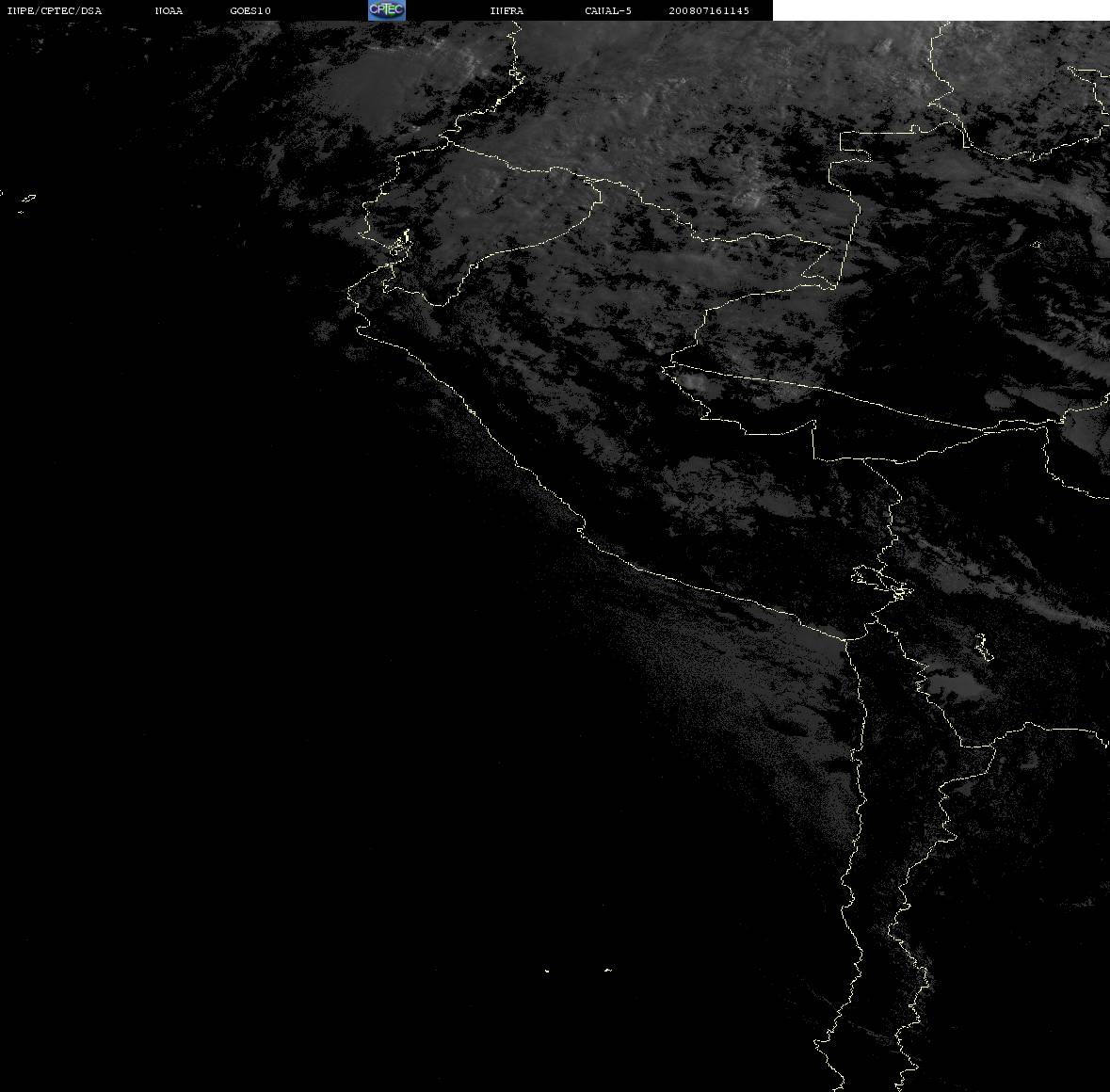Click the CANAL-5 channel label
1110x1092 pixels.
coord(608,10)
